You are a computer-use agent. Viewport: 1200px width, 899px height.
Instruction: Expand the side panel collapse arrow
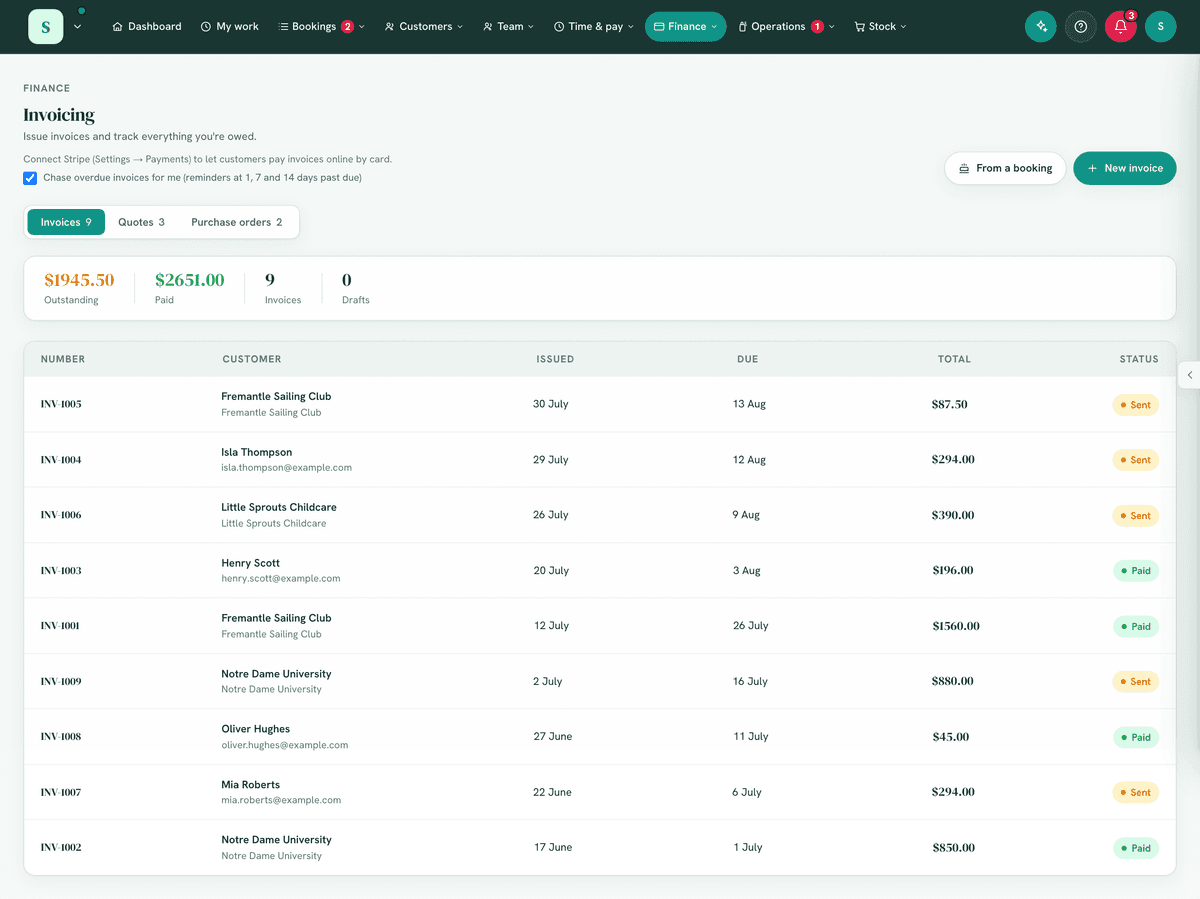1190,375
